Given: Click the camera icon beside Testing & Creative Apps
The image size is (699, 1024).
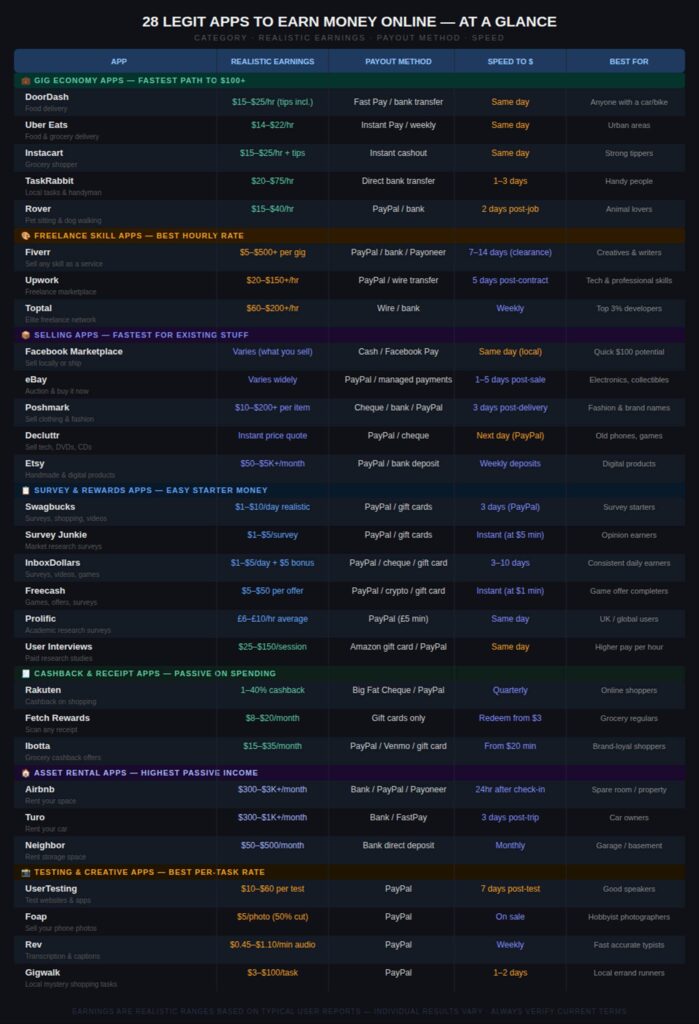Looking at the screenshot, I should click(x=25, y=872).
